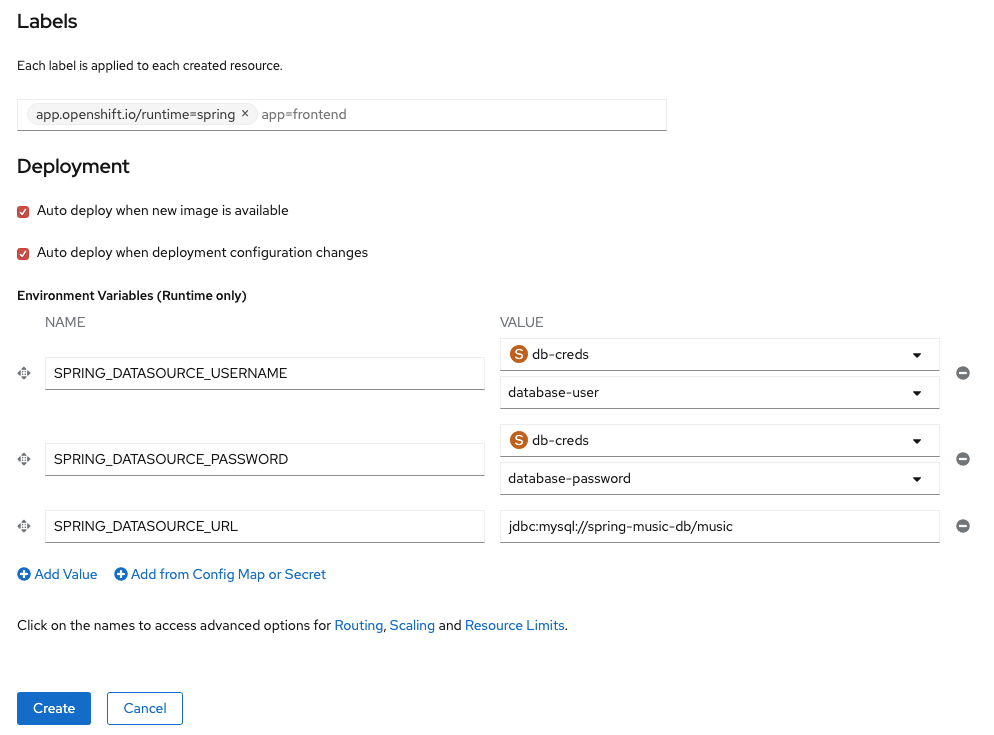Remove the SPRING_DATASOURCE_URL variable row
This screenshot has width=994, height=735.
[963, 526]
